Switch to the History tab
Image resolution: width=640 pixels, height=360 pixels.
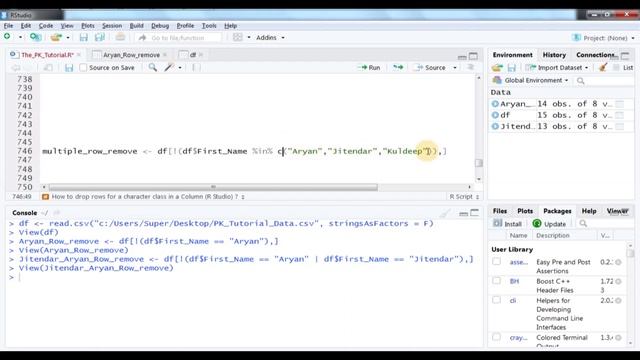[554, 55]
